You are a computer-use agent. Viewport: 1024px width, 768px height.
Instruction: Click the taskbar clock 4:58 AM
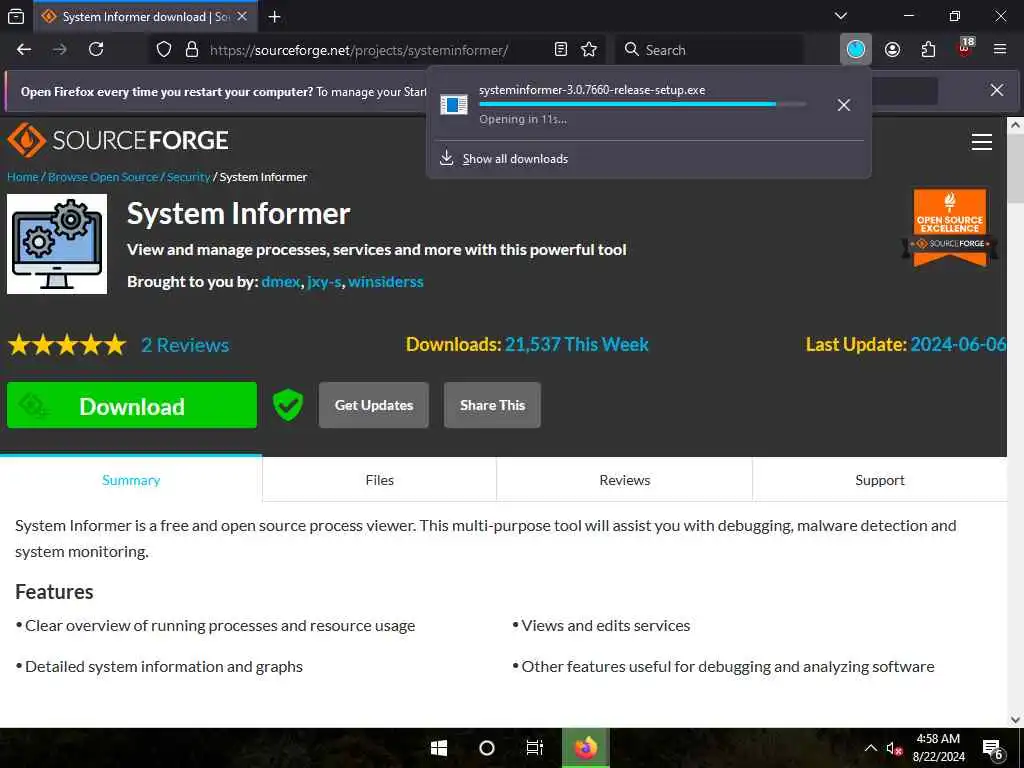coord(938,748)
